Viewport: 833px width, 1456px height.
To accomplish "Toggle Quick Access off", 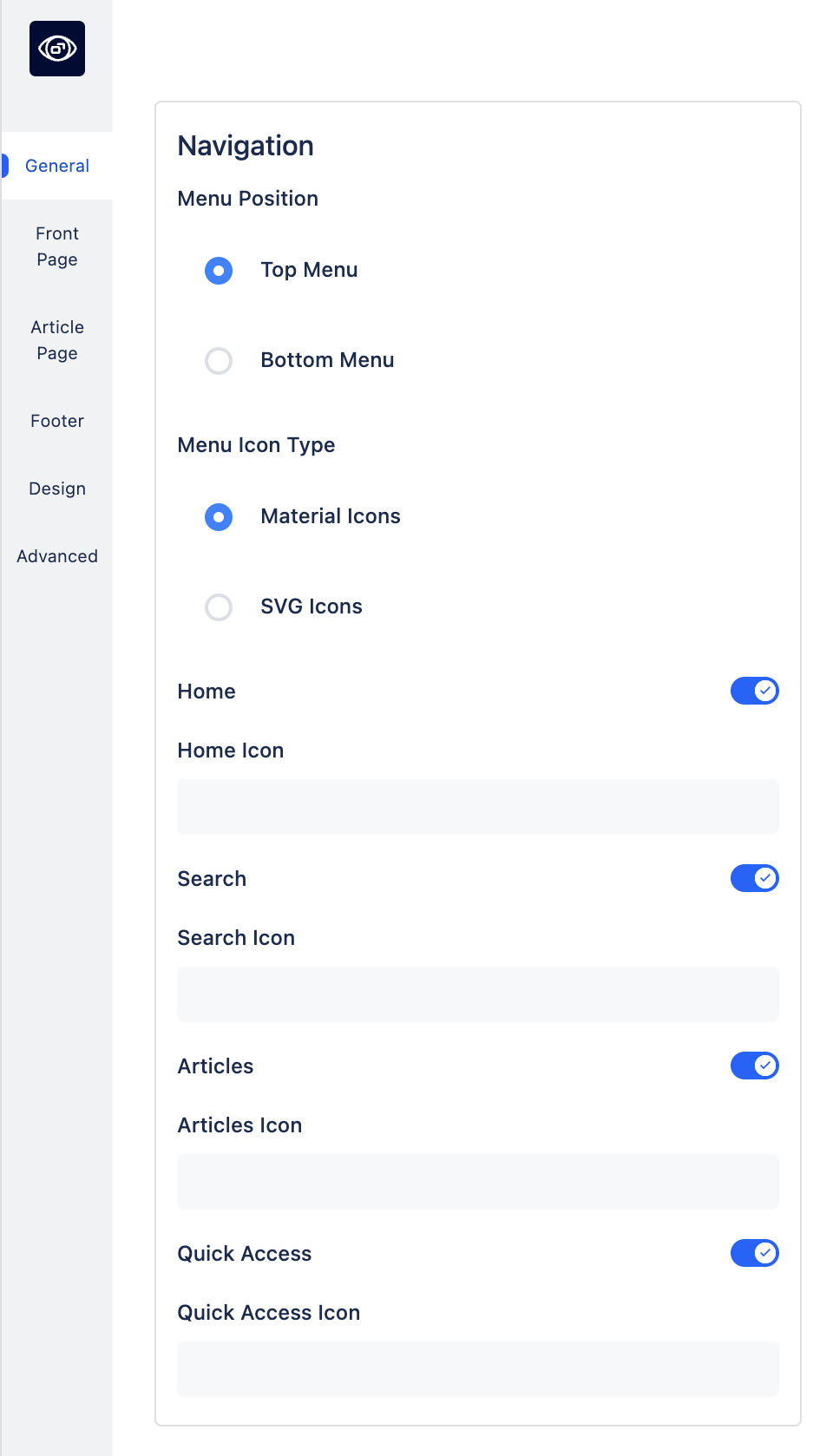I will coord(754,1253).
